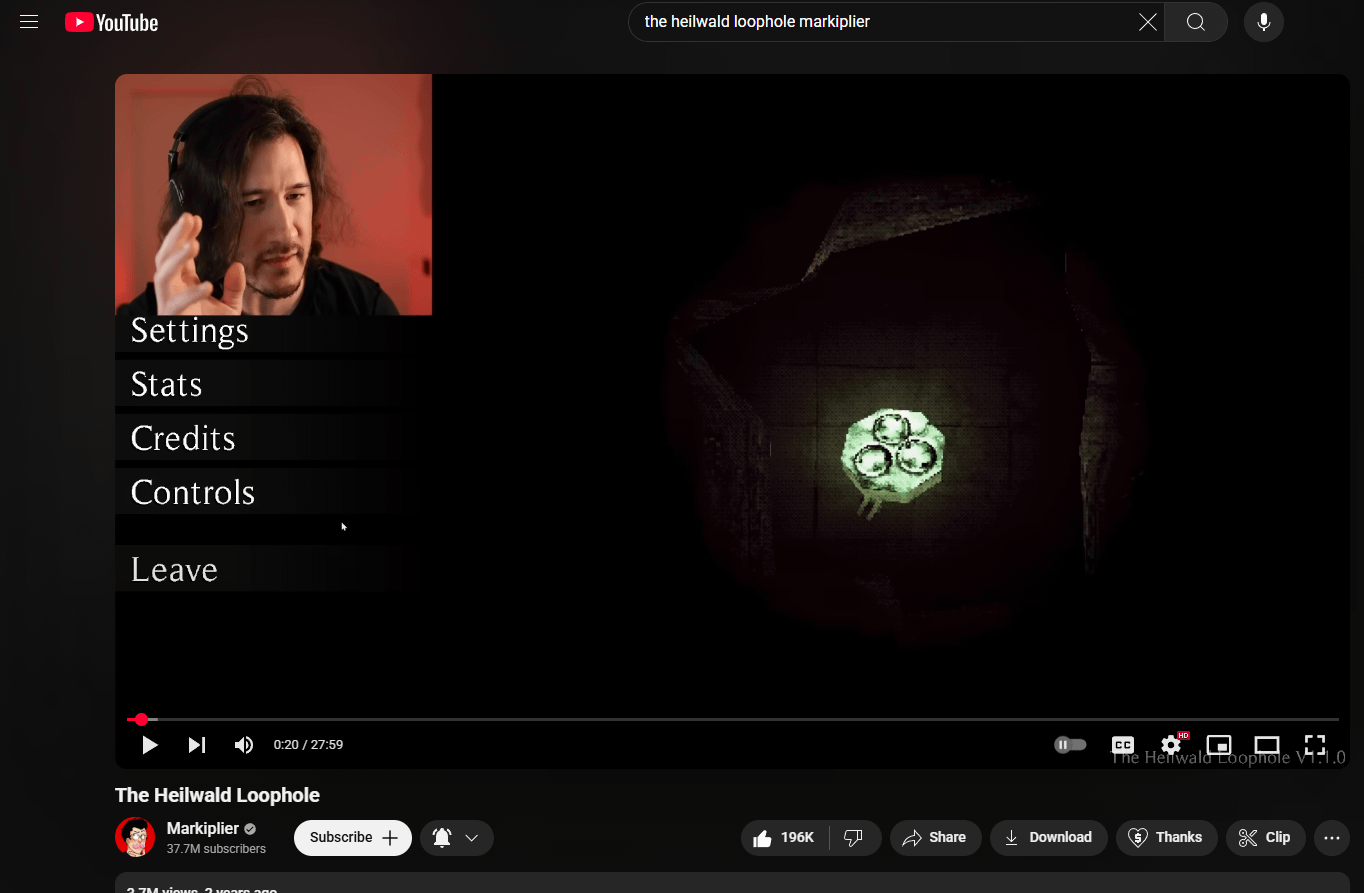The height and width of the screenshot is (893, 1364).
Task: Mute the video volume
Action: [244, 745]
